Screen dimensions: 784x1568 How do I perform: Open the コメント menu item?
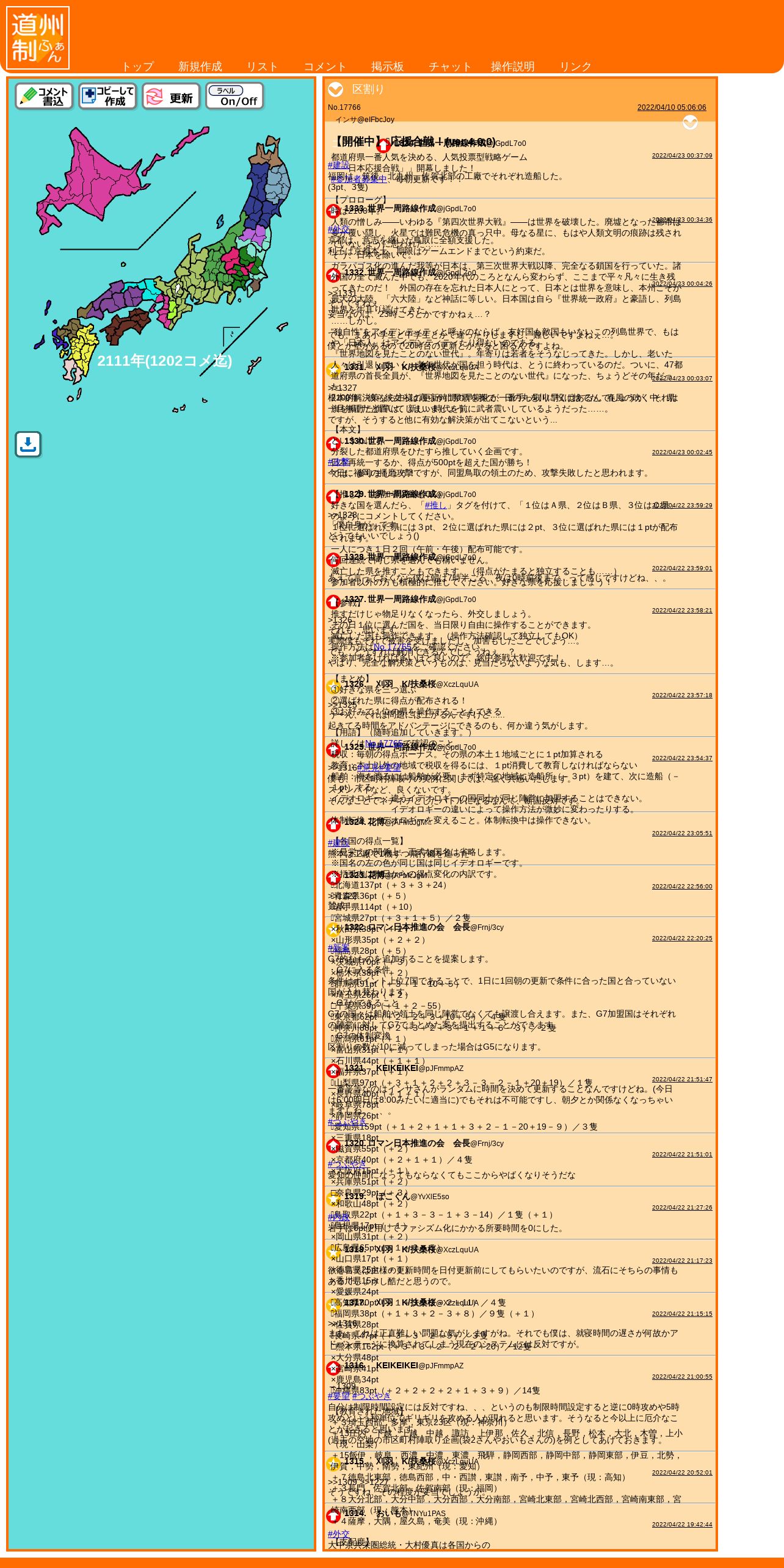(x=325, y=67)
